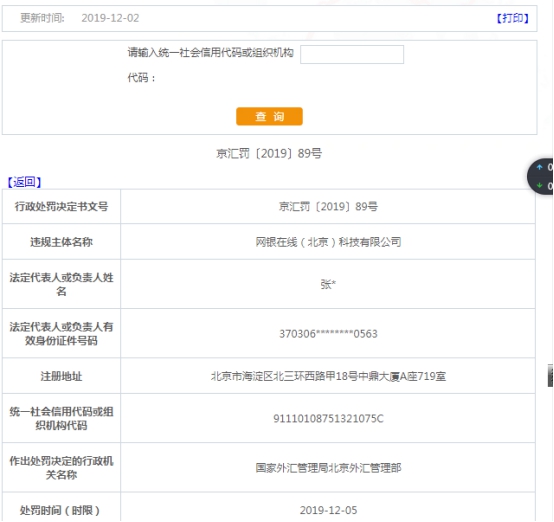The height and width of the screenshot is (522, 554).
Task: Click the blue up arrow in floating widget
Action: 539,167
